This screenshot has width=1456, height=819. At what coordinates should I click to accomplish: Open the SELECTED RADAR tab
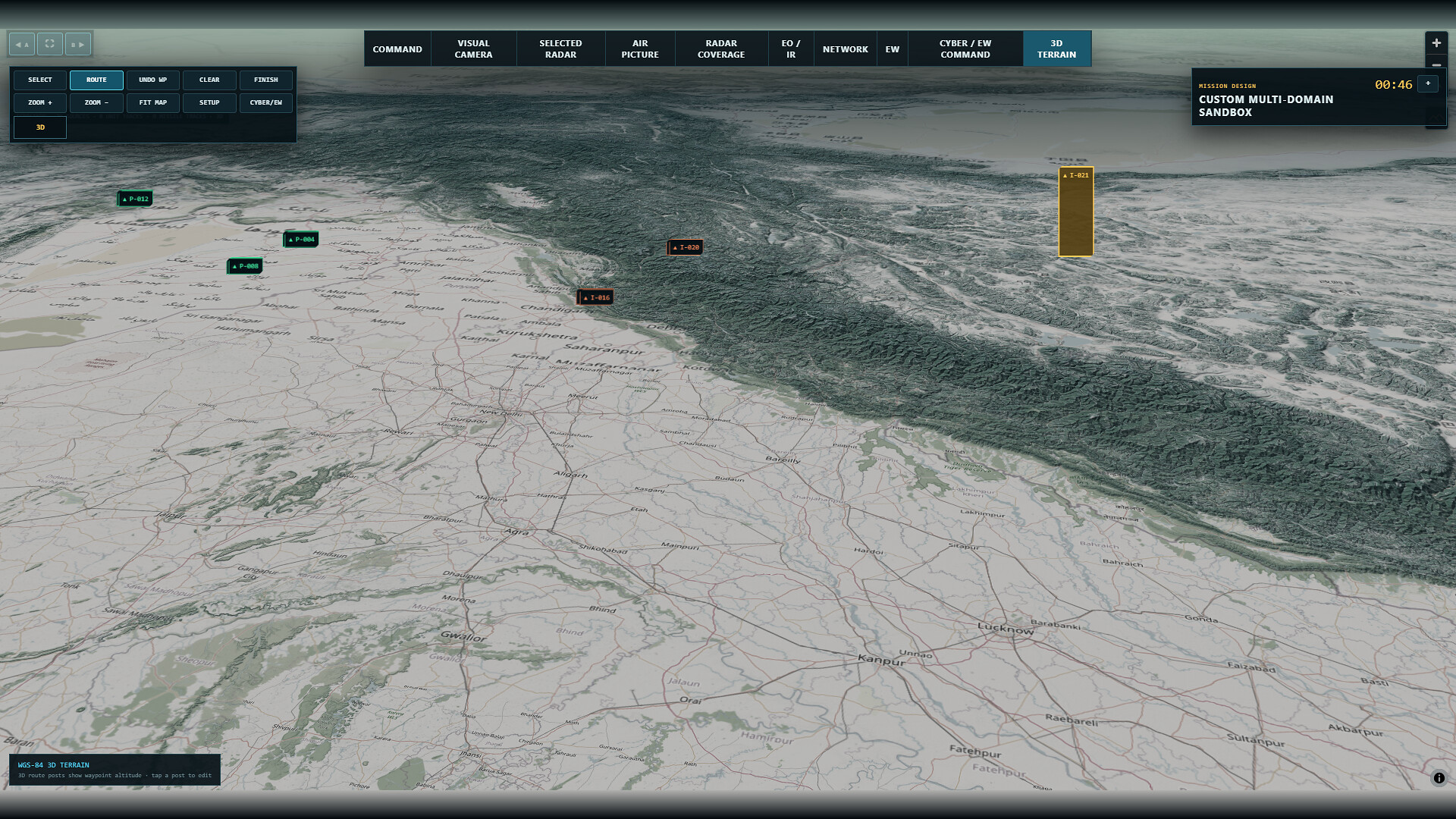(561, 49)
